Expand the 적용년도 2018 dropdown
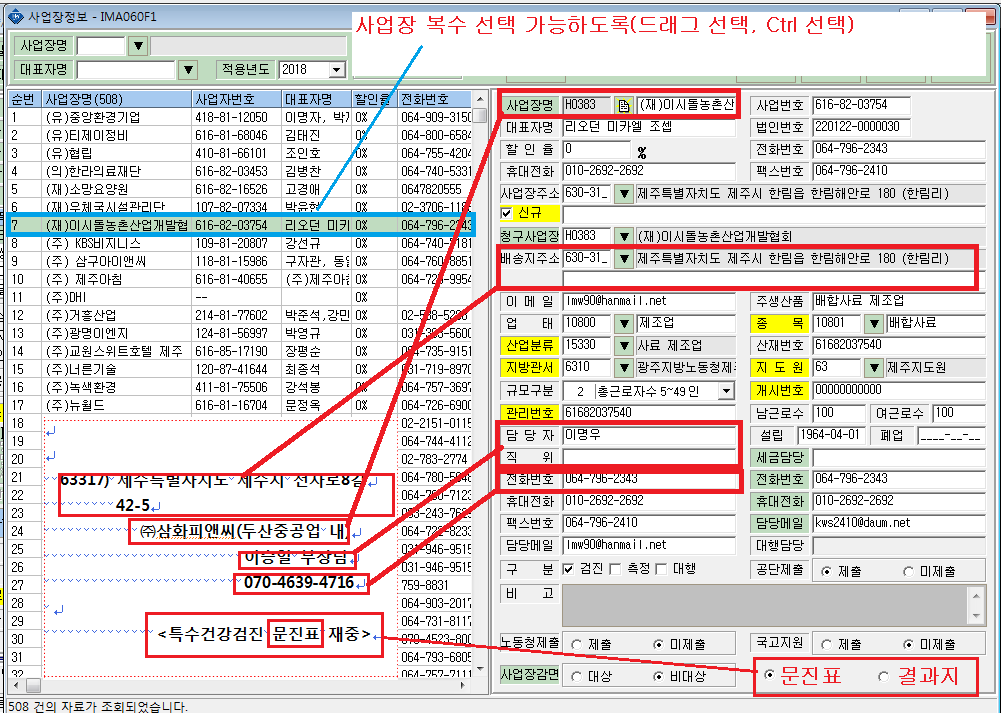Screen dimensions: 1001x713 coord(338,70)
